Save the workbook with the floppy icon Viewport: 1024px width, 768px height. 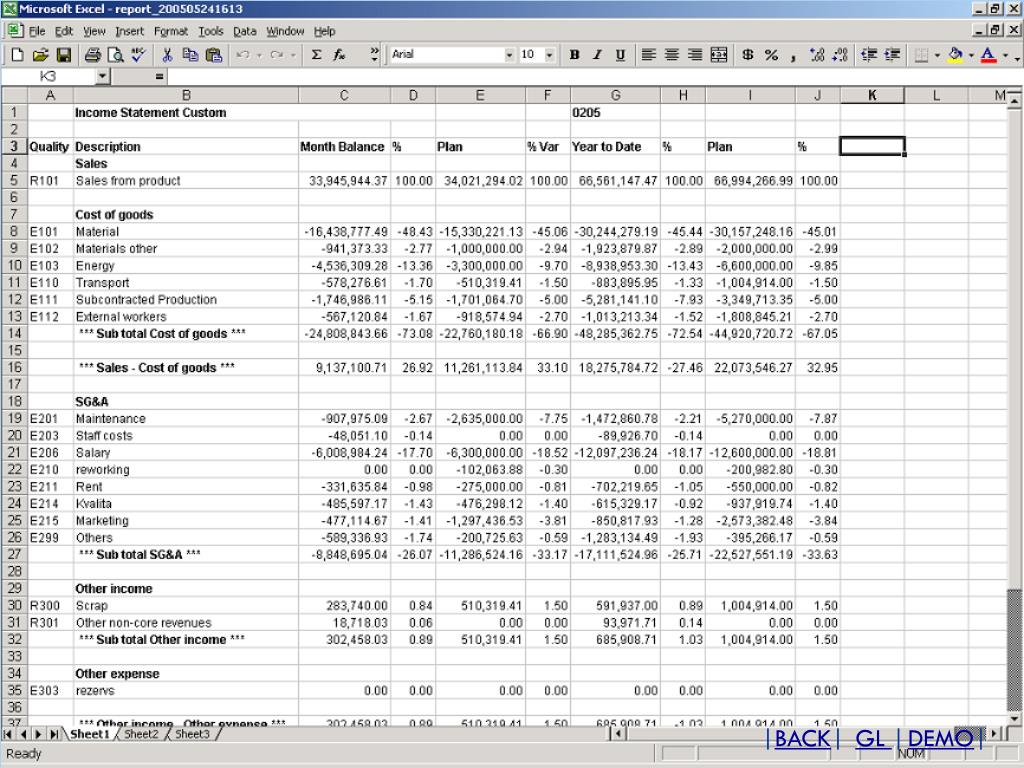(63, 55)
